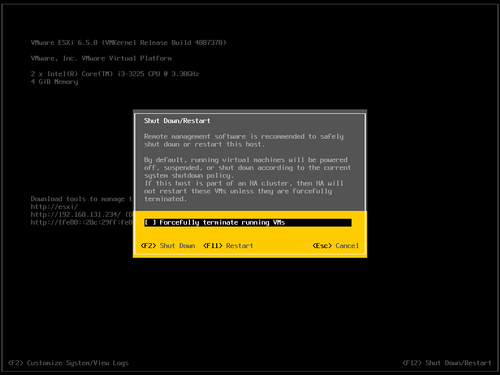This screenshot has width=500, height=375.
Task: Click the 'Remote management software is recommended' paragraph
Action: 244,140
